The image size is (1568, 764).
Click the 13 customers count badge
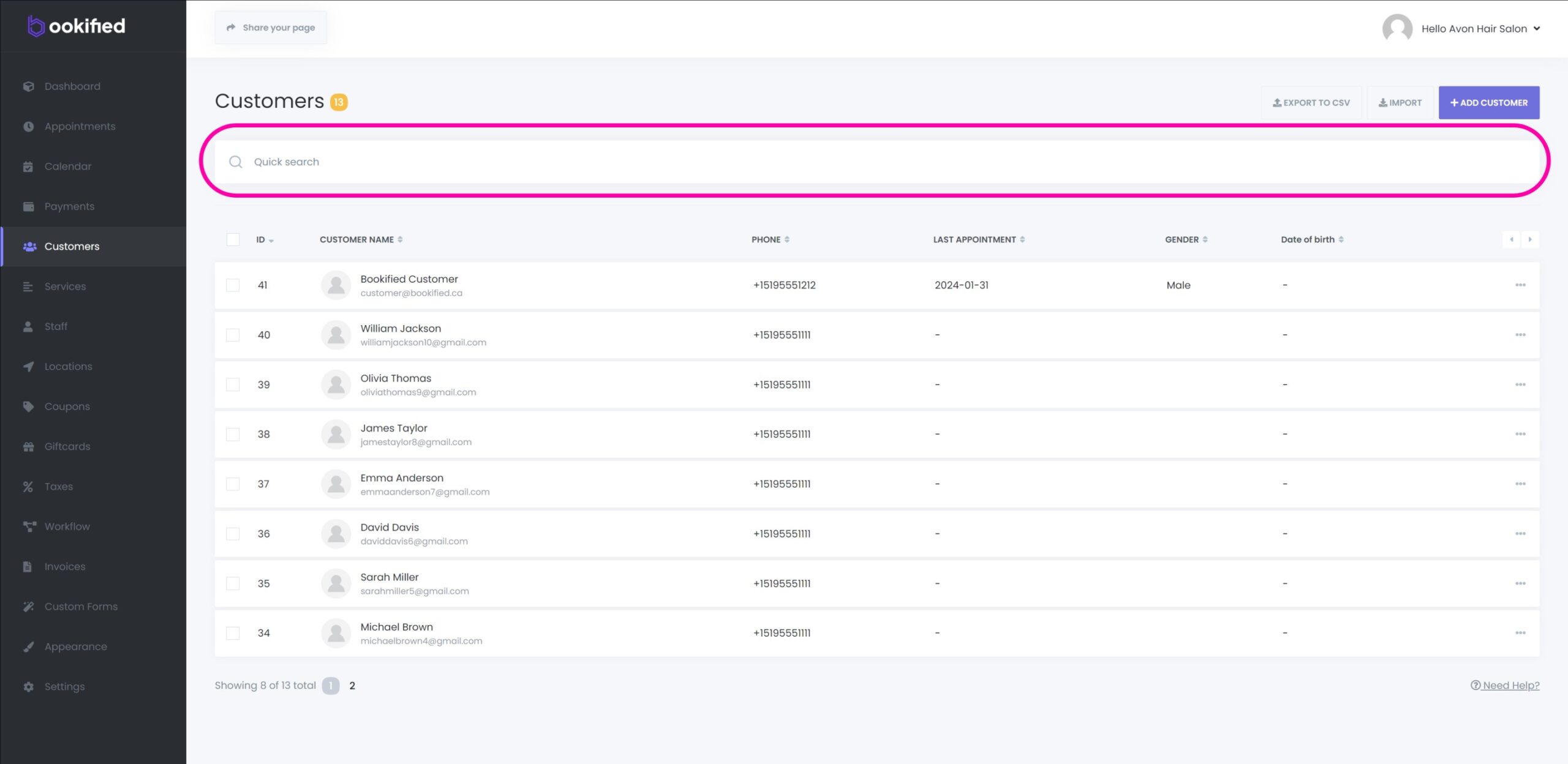[339, 102]
